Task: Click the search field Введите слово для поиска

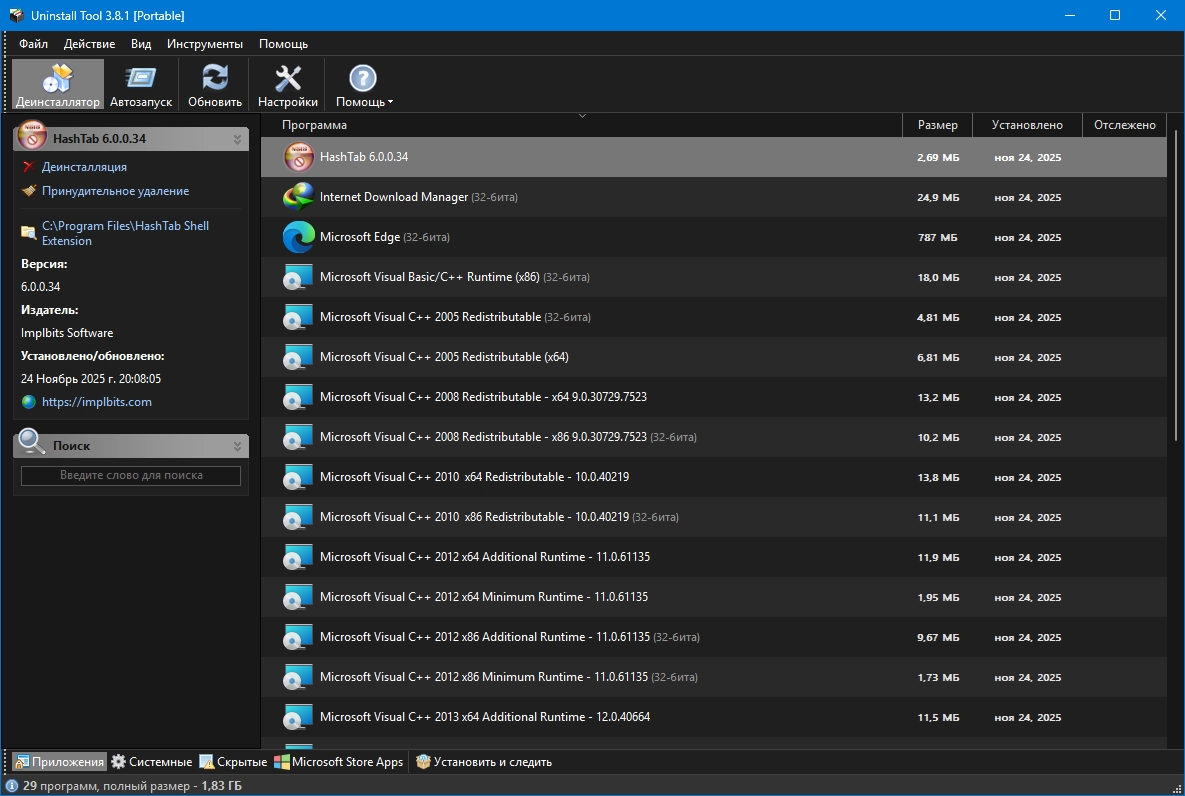Action: (131, 476)
